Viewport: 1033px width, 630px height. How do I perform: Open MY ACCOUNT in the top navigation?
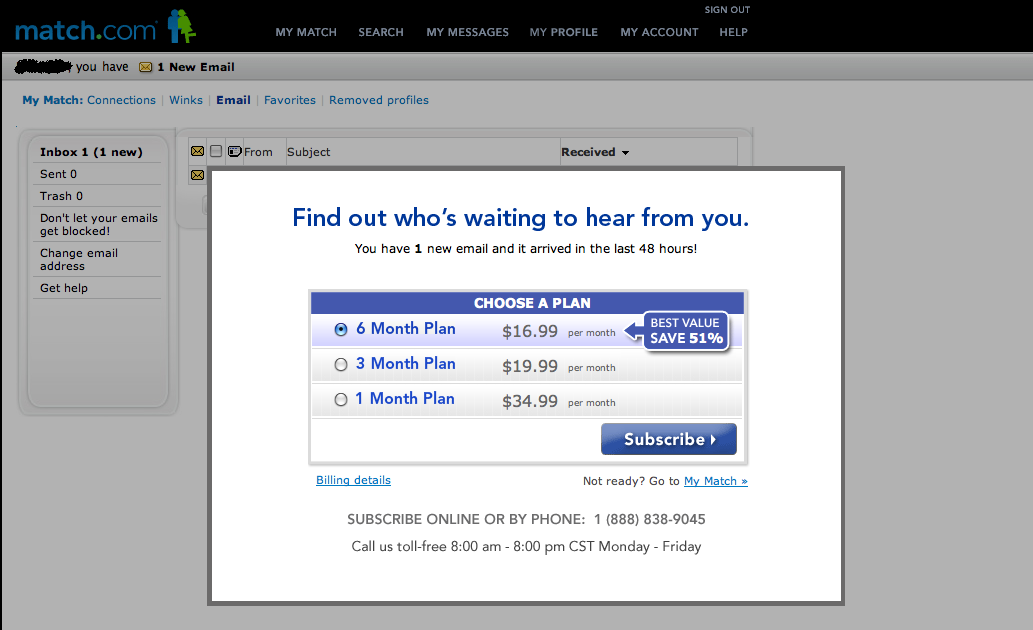tap(659, 32)
